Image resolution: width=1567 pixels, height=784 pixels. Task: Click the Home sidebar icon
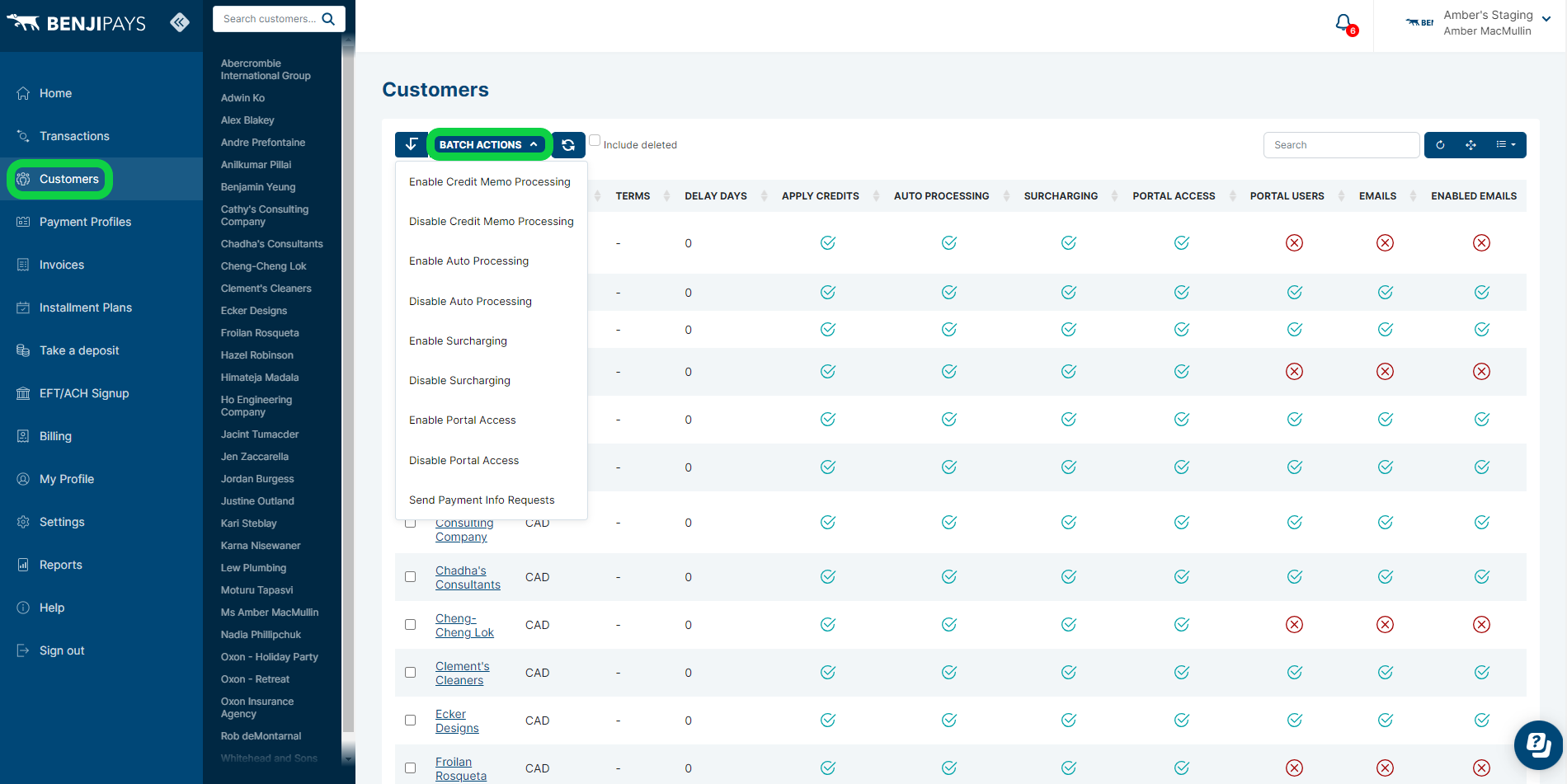click(x=23, y=93)
